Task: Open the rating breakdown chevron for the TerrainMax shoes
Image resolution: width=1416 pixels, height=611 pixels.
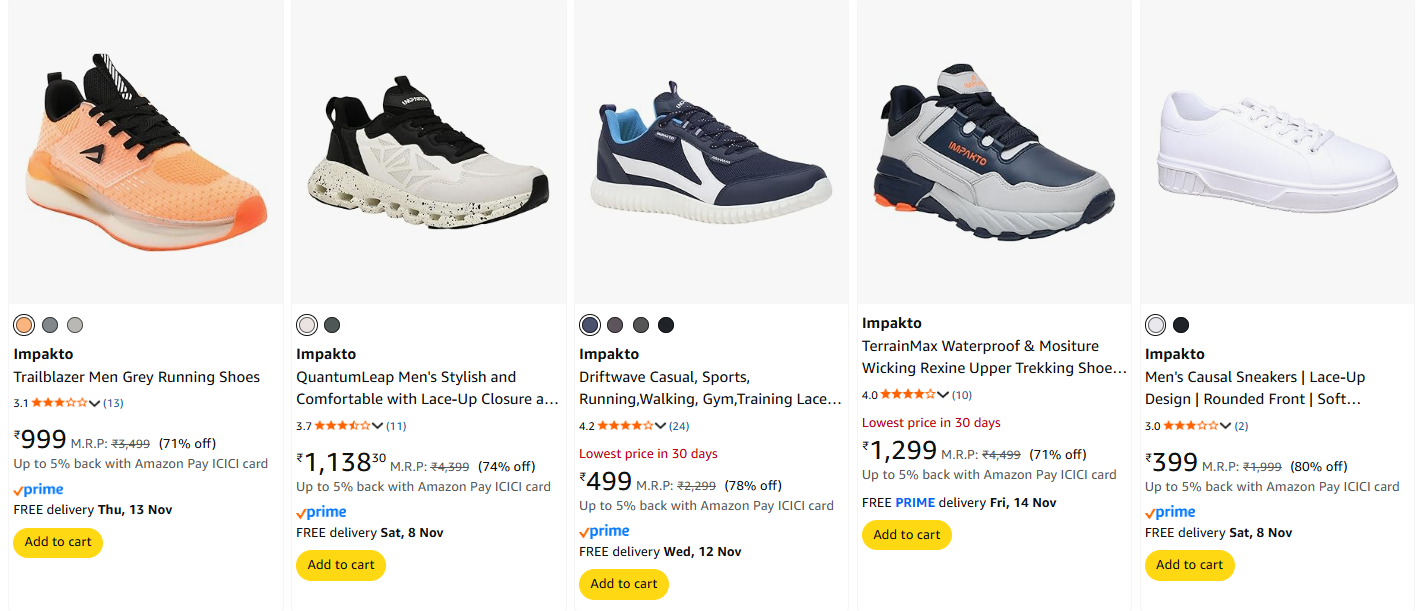Action: pos(943,396)
